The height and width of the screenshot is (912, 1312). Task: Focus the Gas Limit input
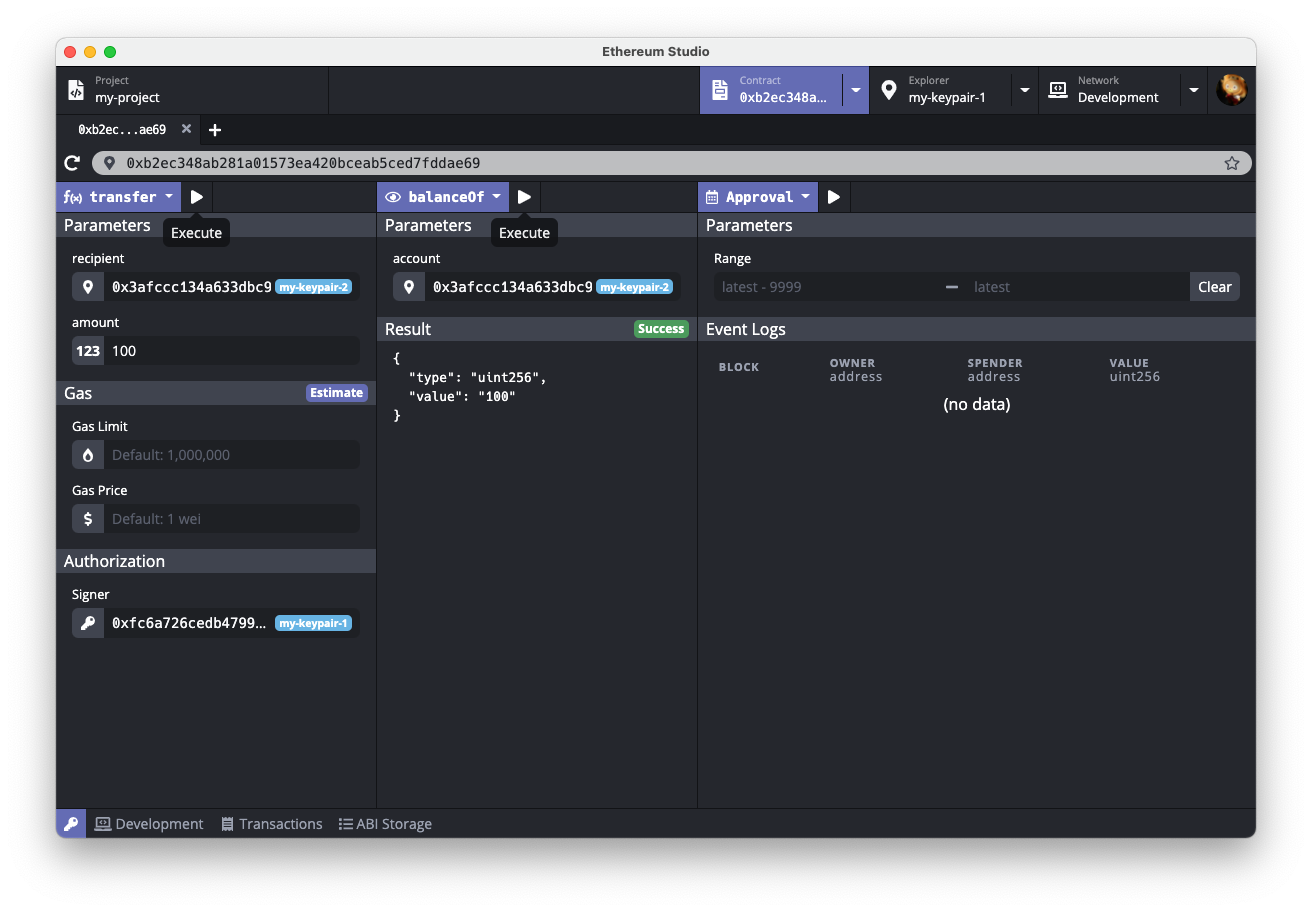pos(231,455)
